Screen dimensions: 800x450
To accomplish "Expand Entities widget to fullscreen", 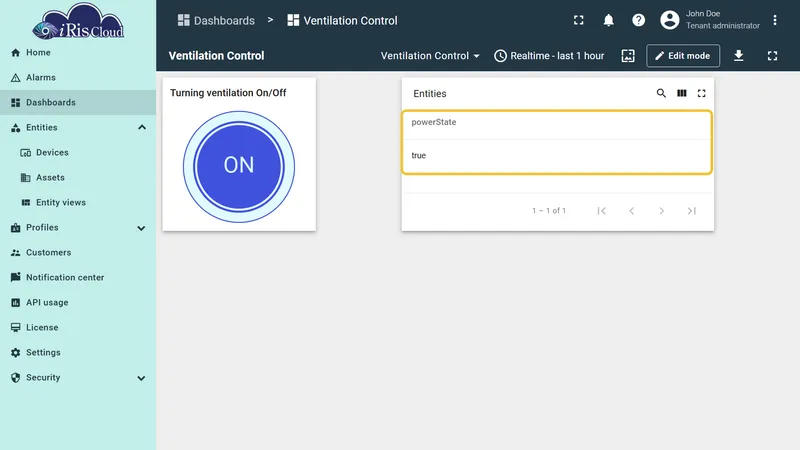I will coord(702,93).
